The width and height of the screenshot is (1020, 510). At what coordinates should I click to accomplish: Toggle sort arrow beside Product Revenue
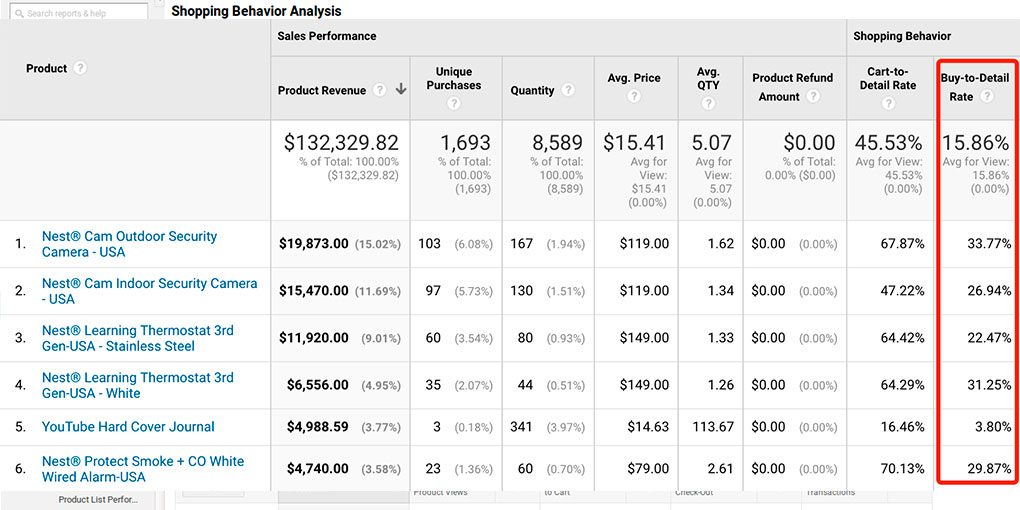(401, 90)
